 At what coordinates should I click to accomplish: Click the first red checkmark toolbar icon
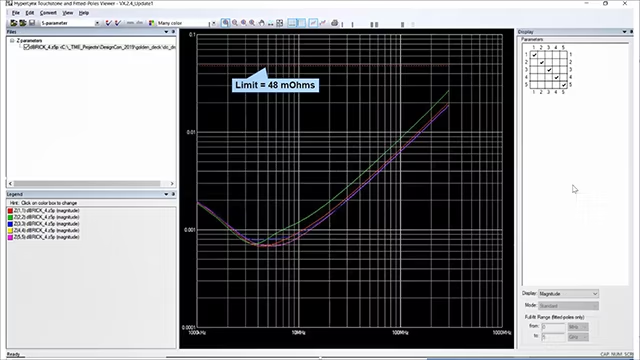[109, 23]
